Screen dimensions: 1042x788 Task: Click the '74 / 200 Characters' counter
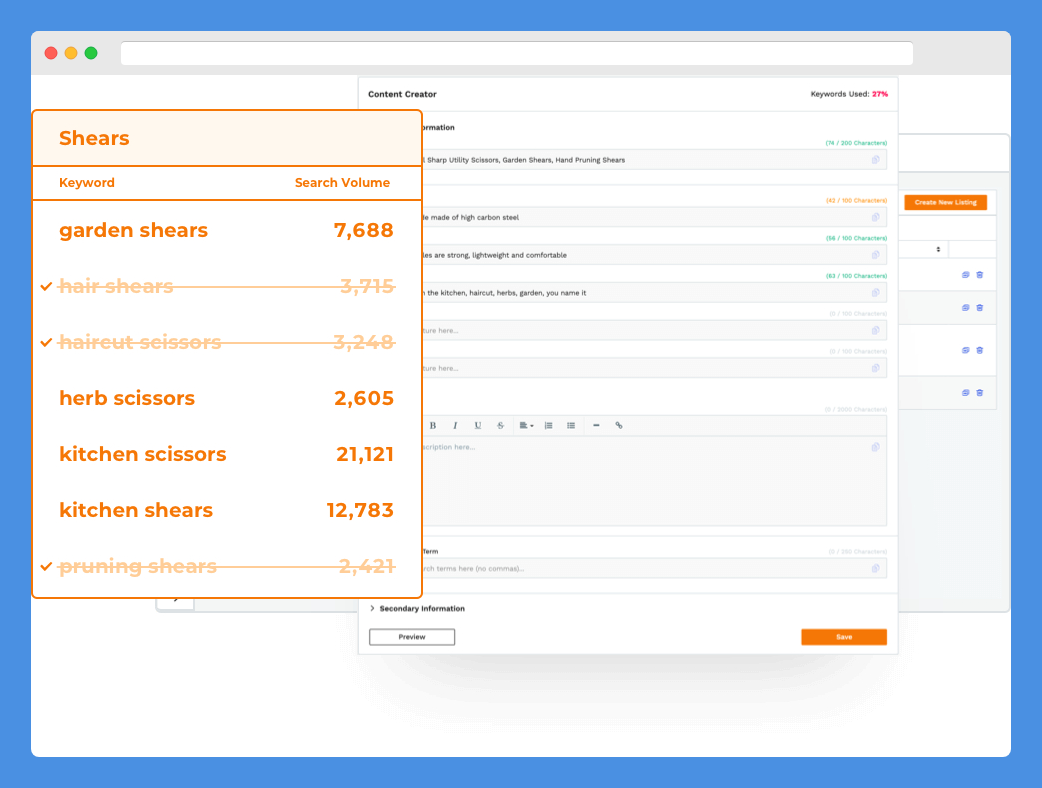pyautogui.click(x=856, y=143)
